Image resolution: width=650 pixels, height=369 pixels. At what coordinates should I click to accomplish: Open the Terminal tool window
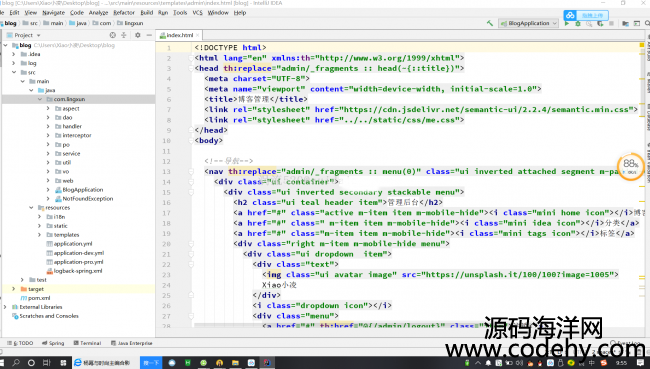pos(87,343)
